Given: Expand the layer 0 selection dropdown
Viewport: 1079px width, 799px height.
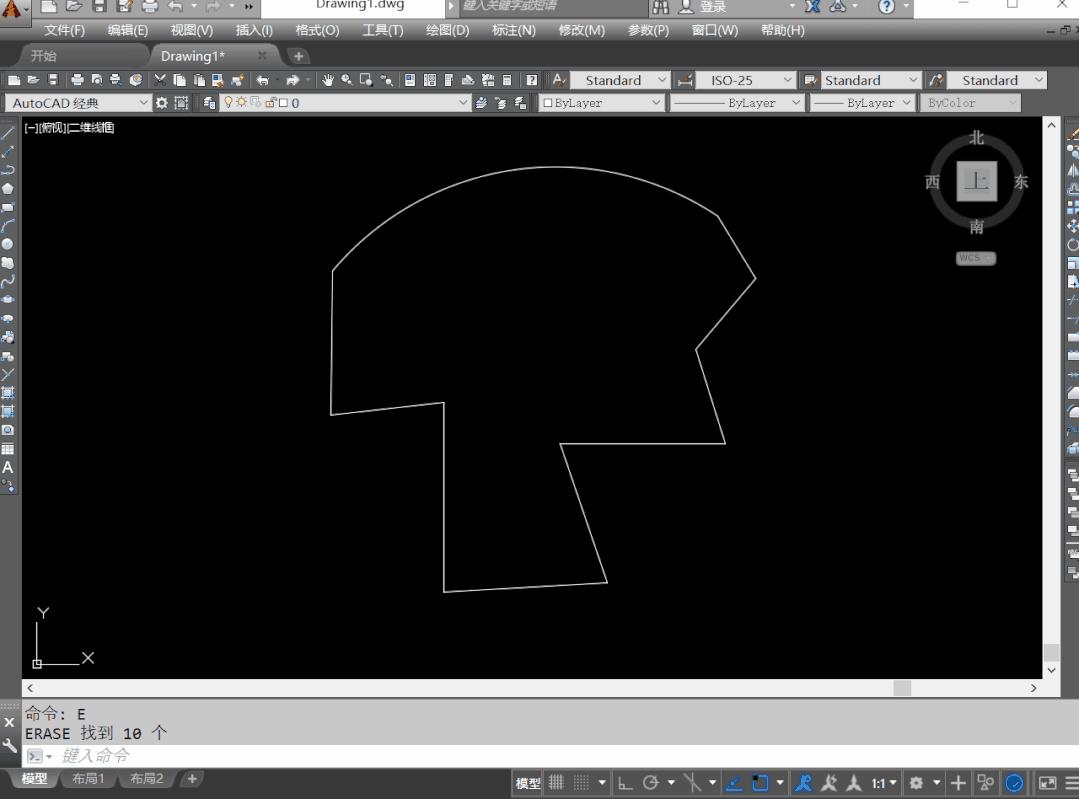Looking at the screenshot, I should (x=463, y=103).
